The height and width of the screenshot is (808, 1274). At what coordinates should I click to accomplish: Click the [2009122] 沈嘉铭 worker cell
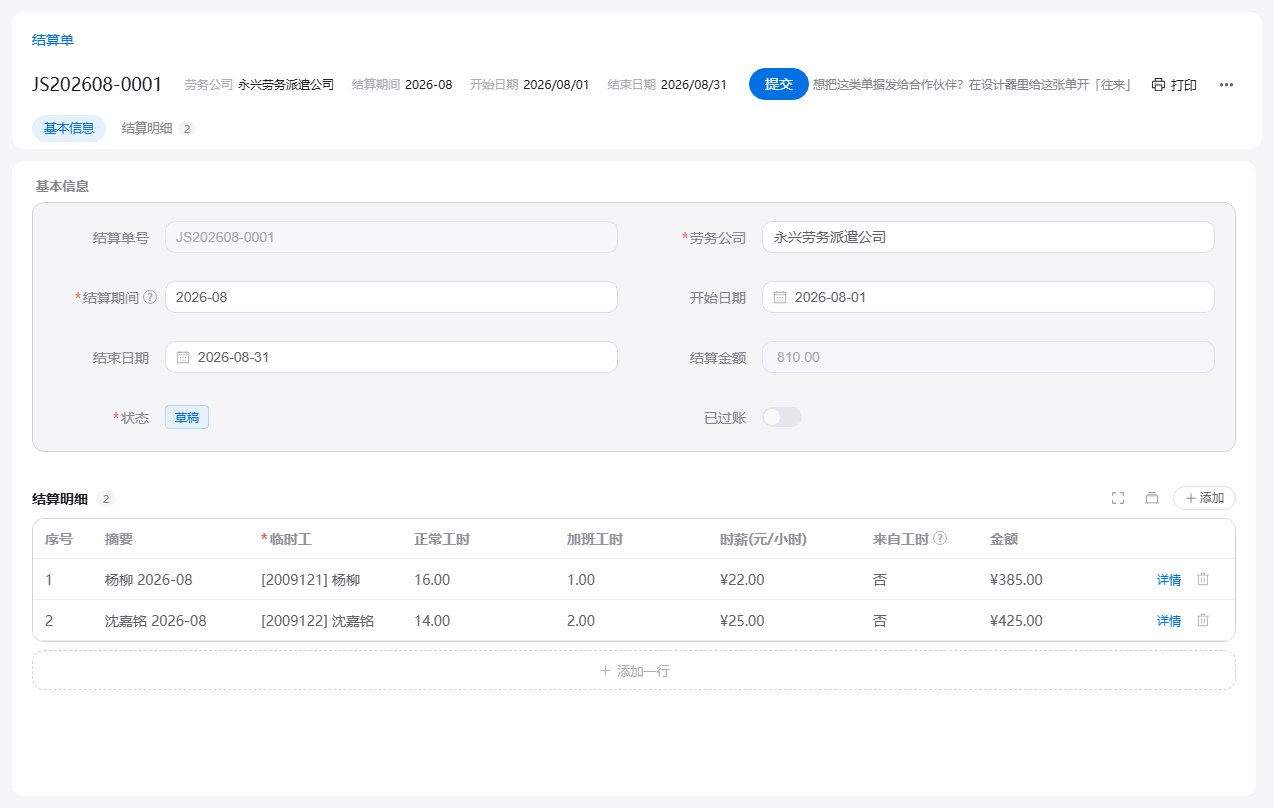coord(317,621)
